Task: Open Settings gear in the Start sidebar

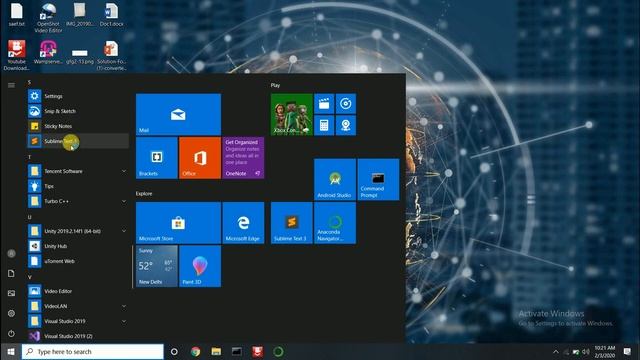Action: 11,313
